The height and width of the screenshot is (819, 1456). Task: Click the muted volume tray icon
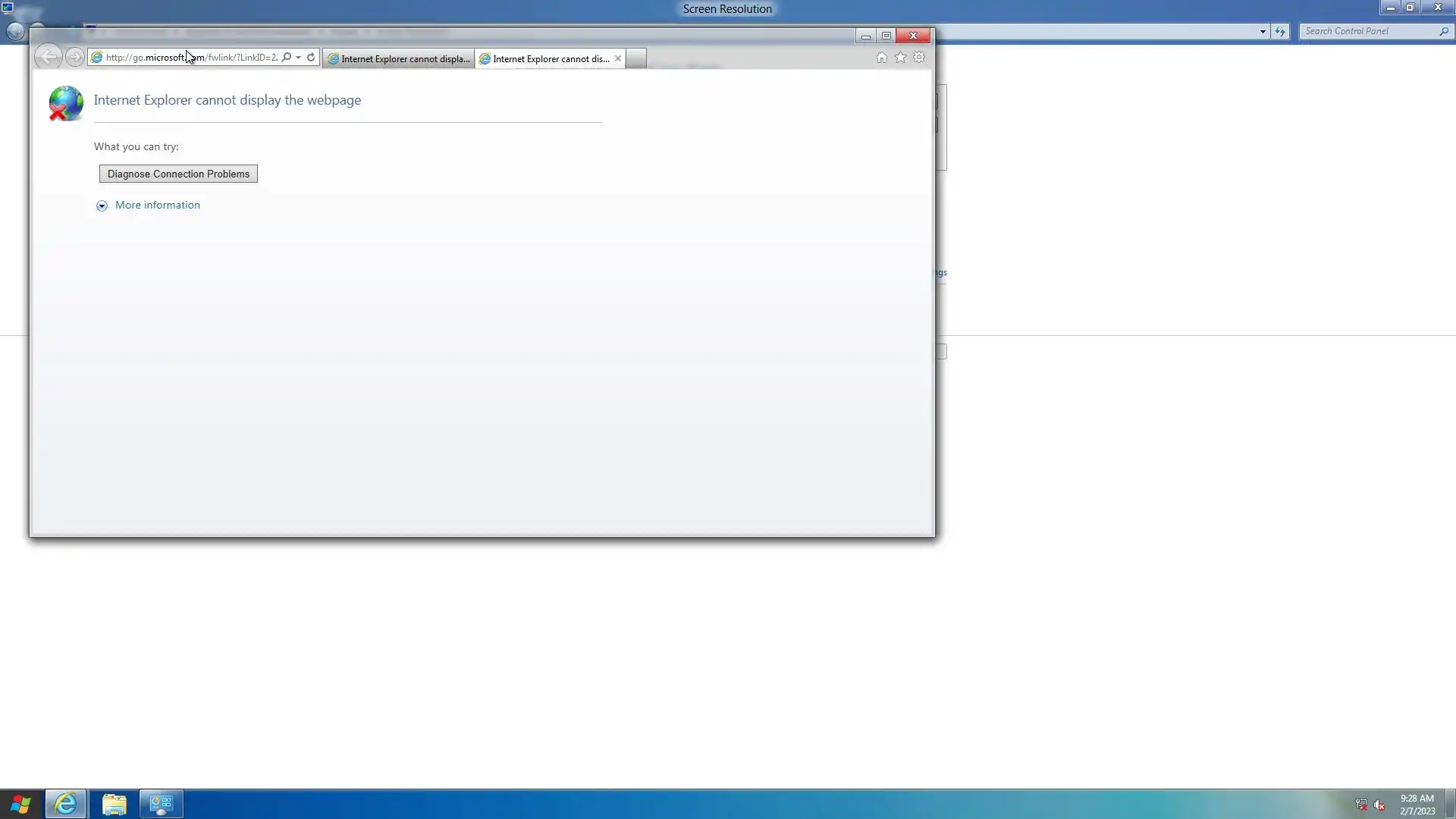(1379, 805)
